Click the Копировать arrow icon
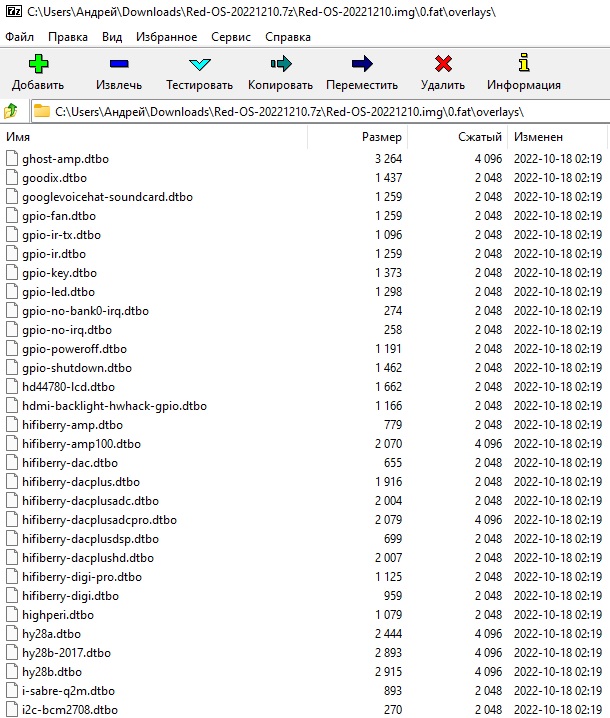The image size is (610, 718). click(x=281, y=64)
